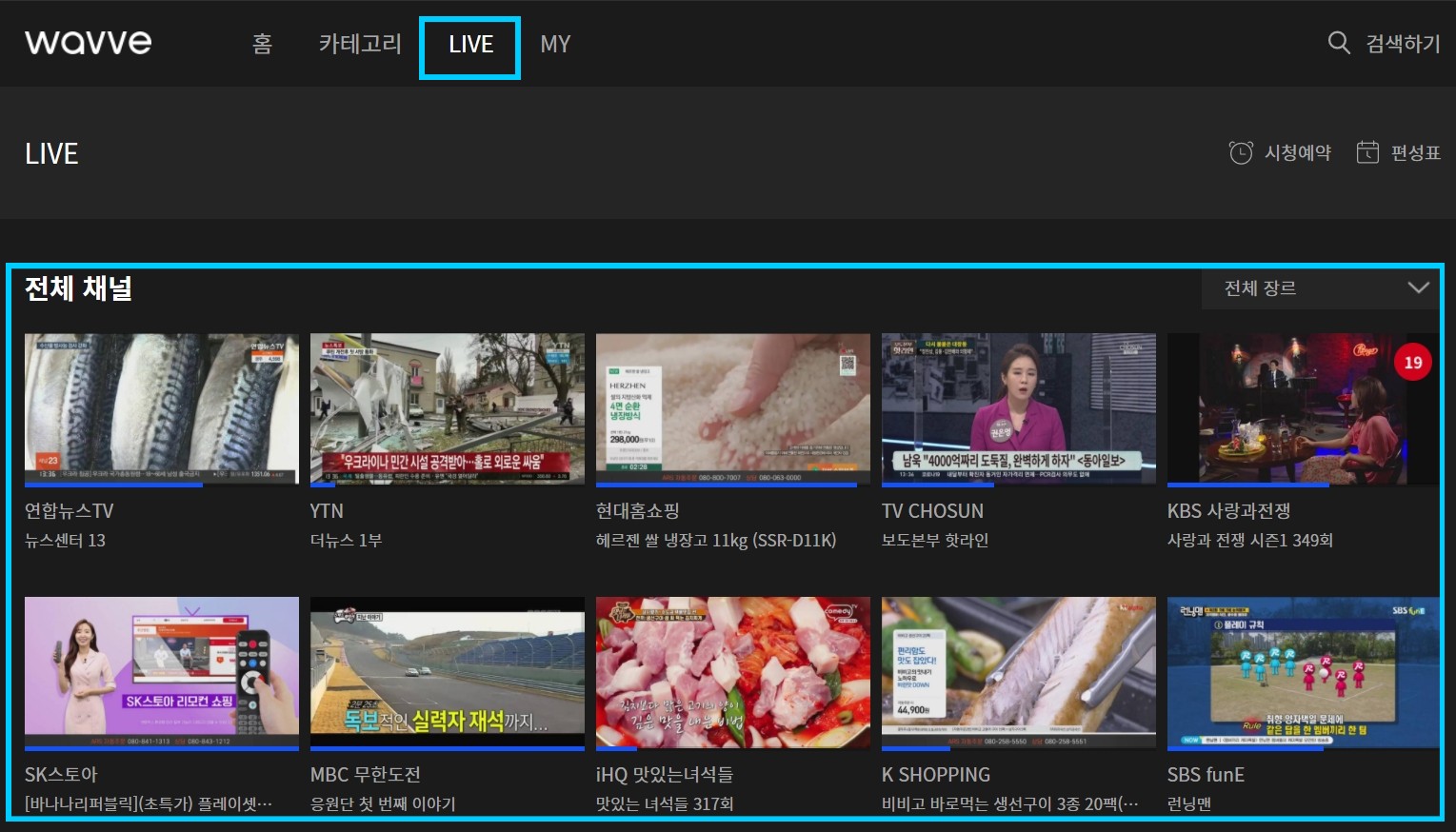The height and width of the screenshot is (832, 1456).
Task: Click program title 더뉴스 1부
Action: pyautogui.click(x=346, y=541)
